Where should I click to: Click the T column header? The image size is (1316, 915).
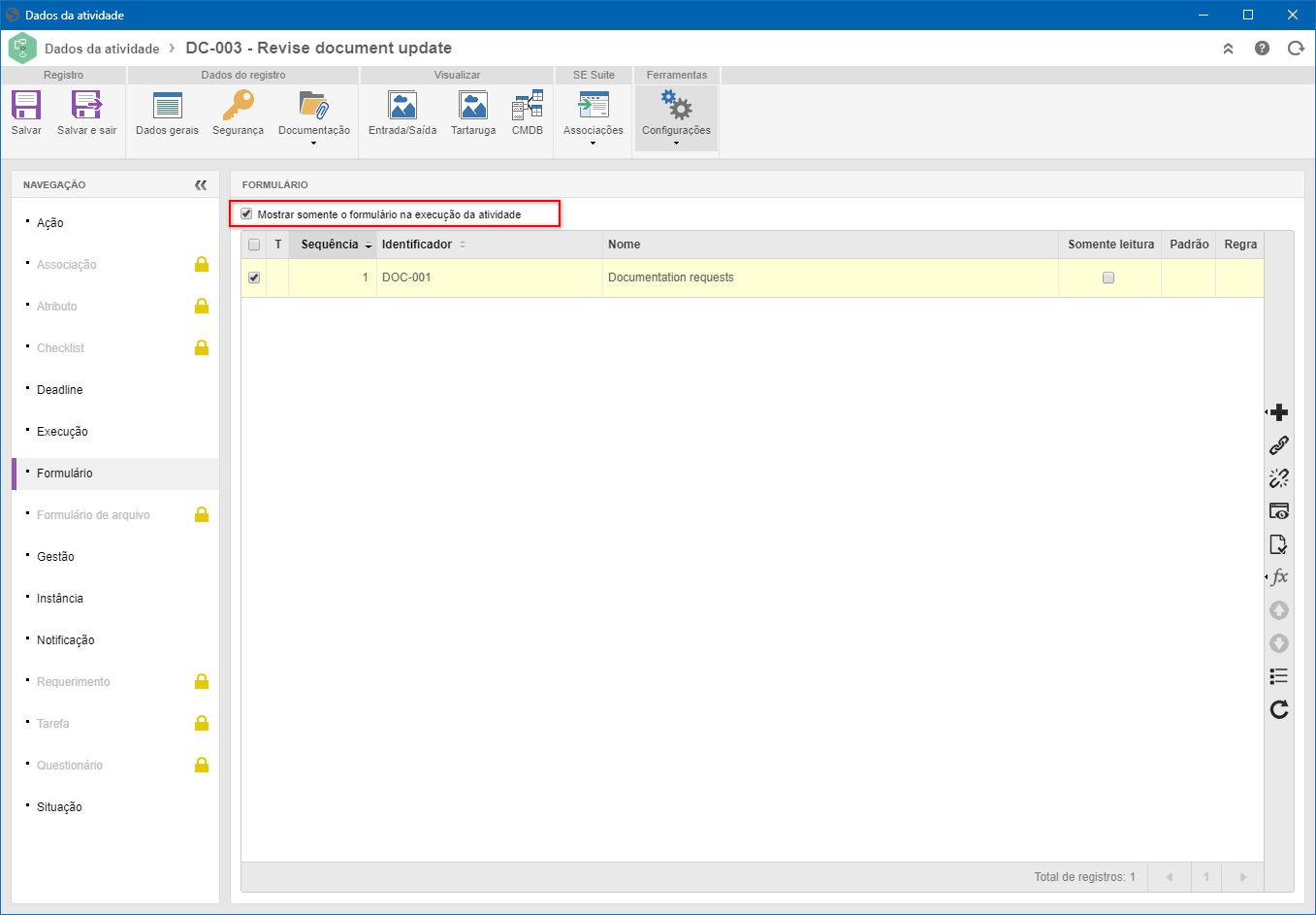pyautogui.click(x=278, y=245)
